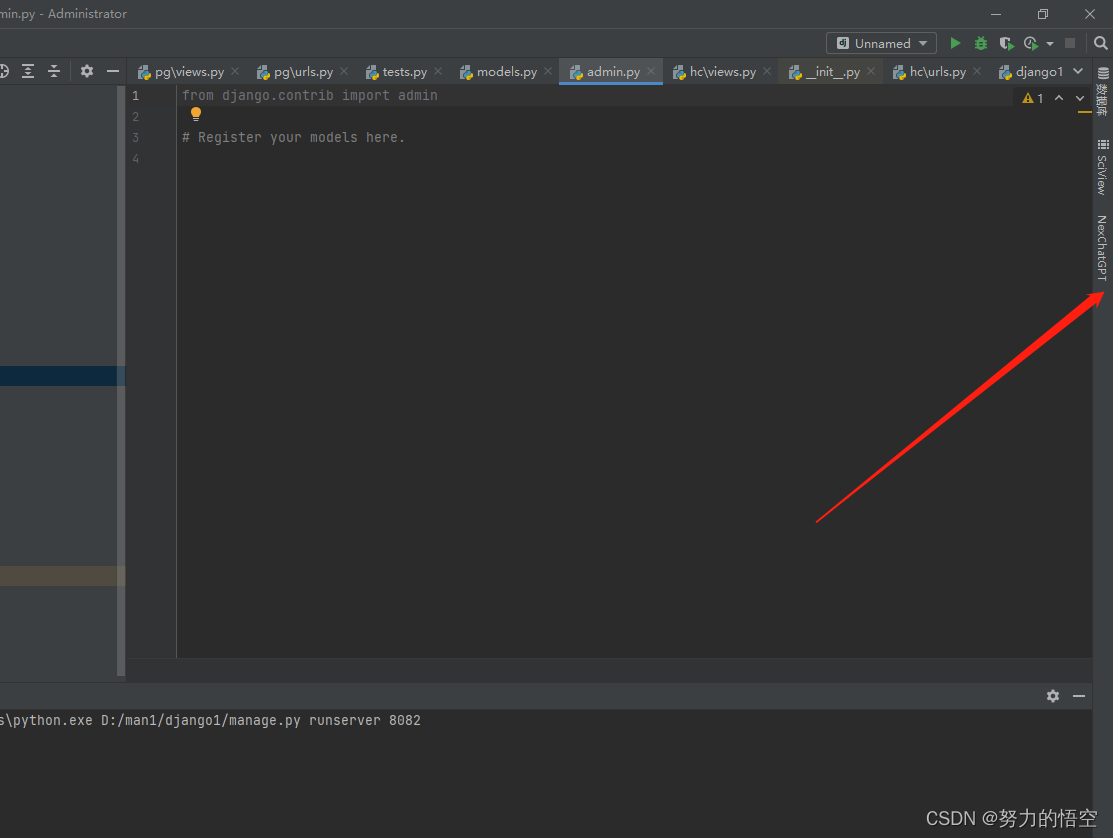
Task: Click the project panel vertical scrollbar
Action: [121, 380]
